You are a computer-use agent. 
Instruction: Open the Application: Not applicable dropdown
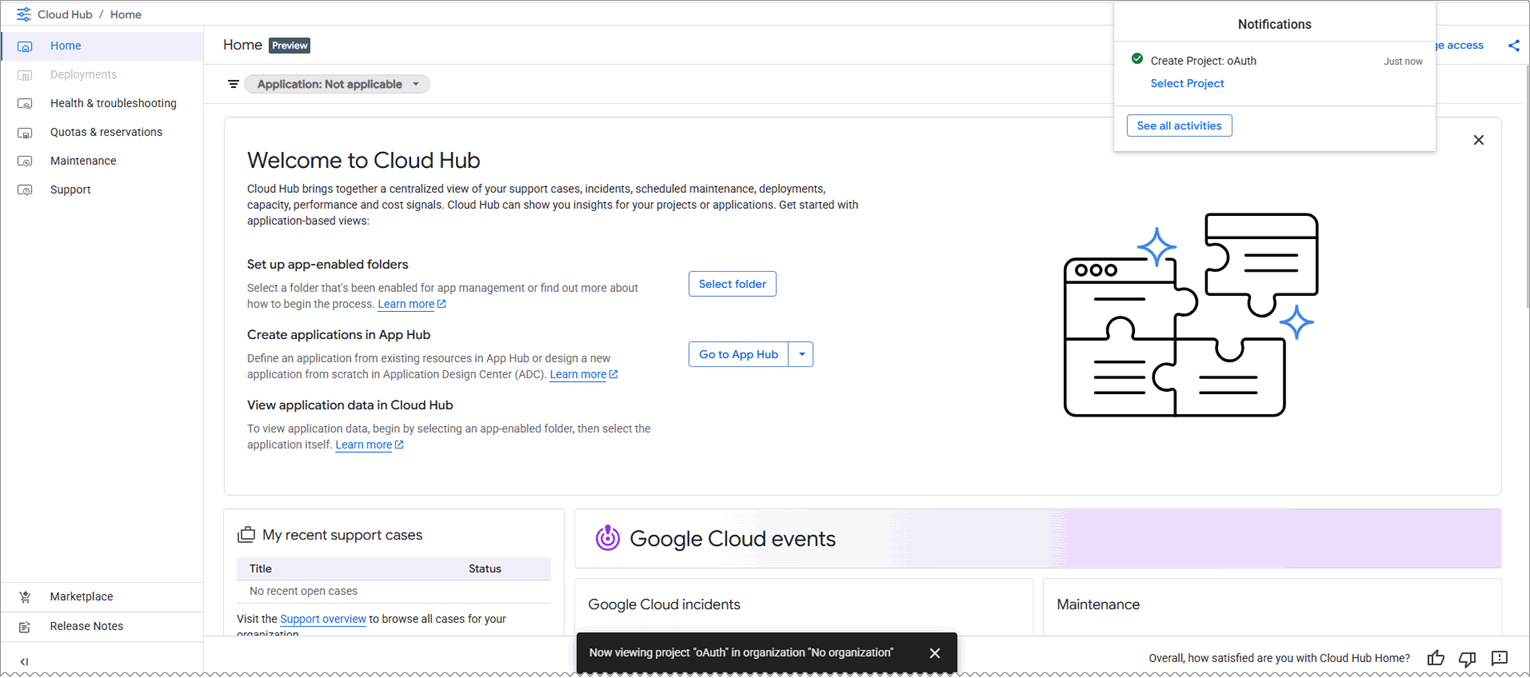point(337,84)
